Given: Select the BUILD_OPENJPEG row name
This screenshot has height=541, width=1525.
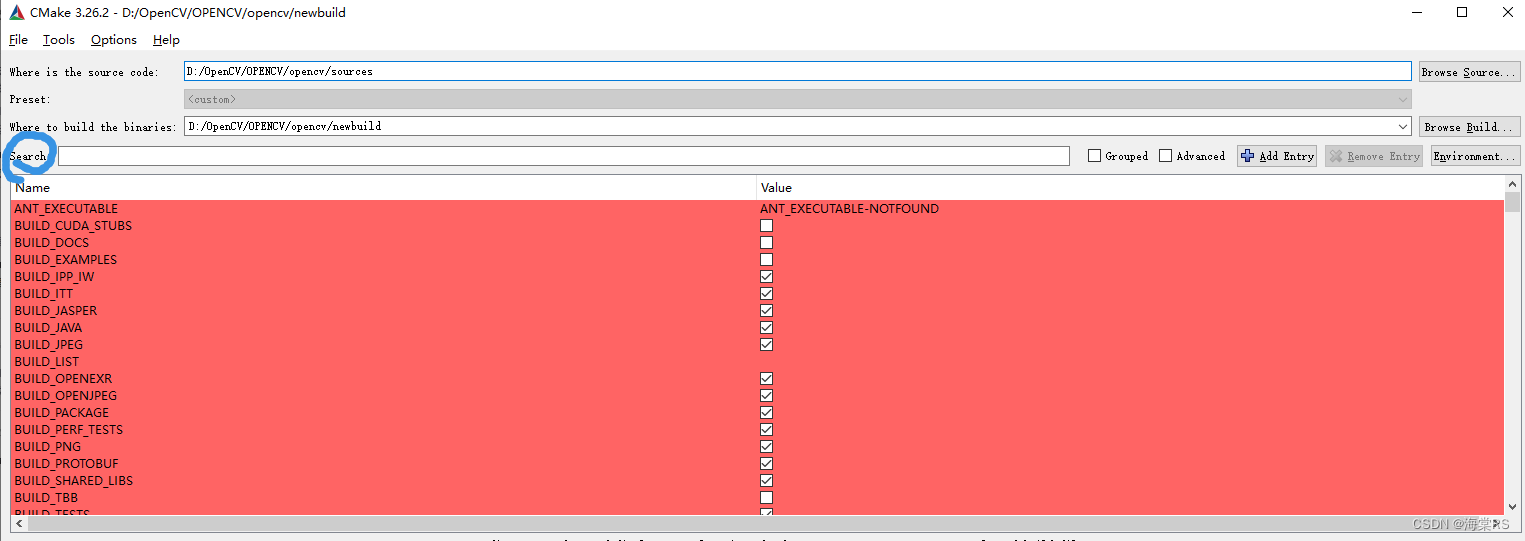Looking at the screenshot, I should (x=66, y=396).
